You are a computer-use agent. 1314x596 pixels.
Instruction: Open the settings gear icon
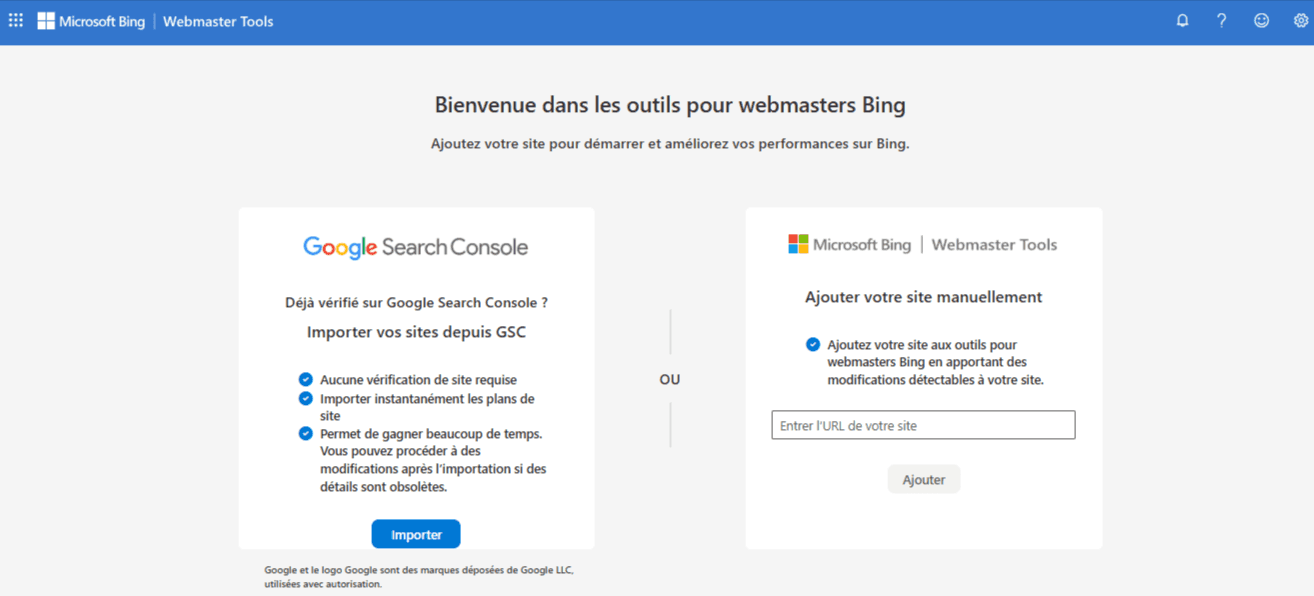1301,20
